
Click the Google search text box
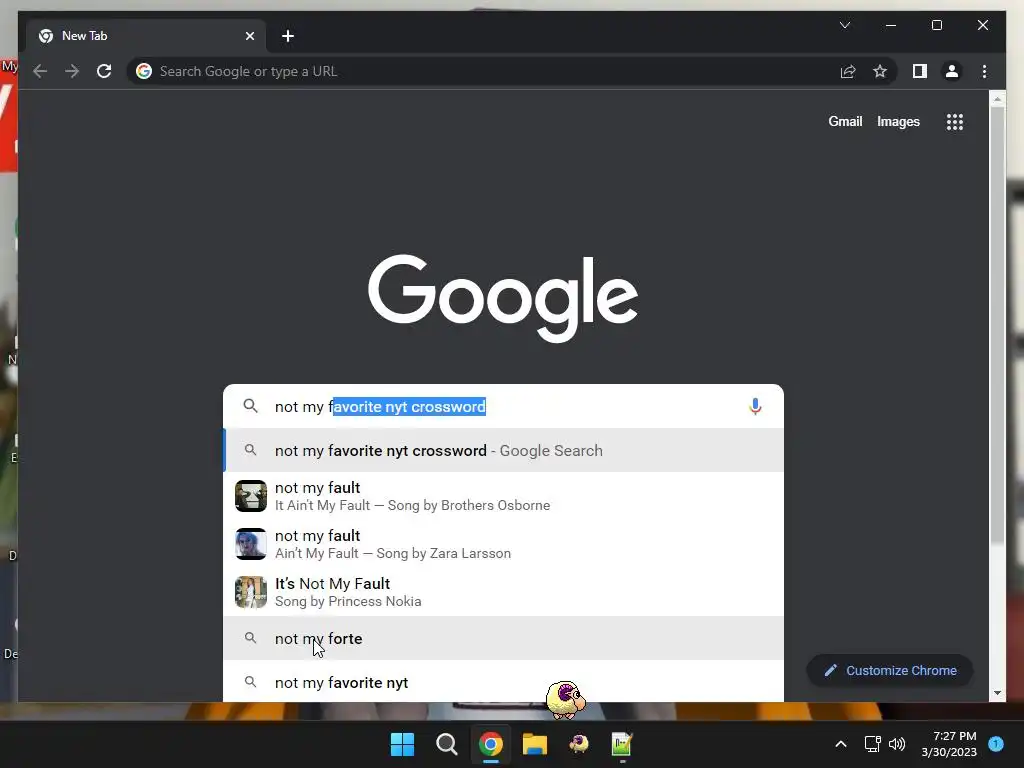coord(503,406)
